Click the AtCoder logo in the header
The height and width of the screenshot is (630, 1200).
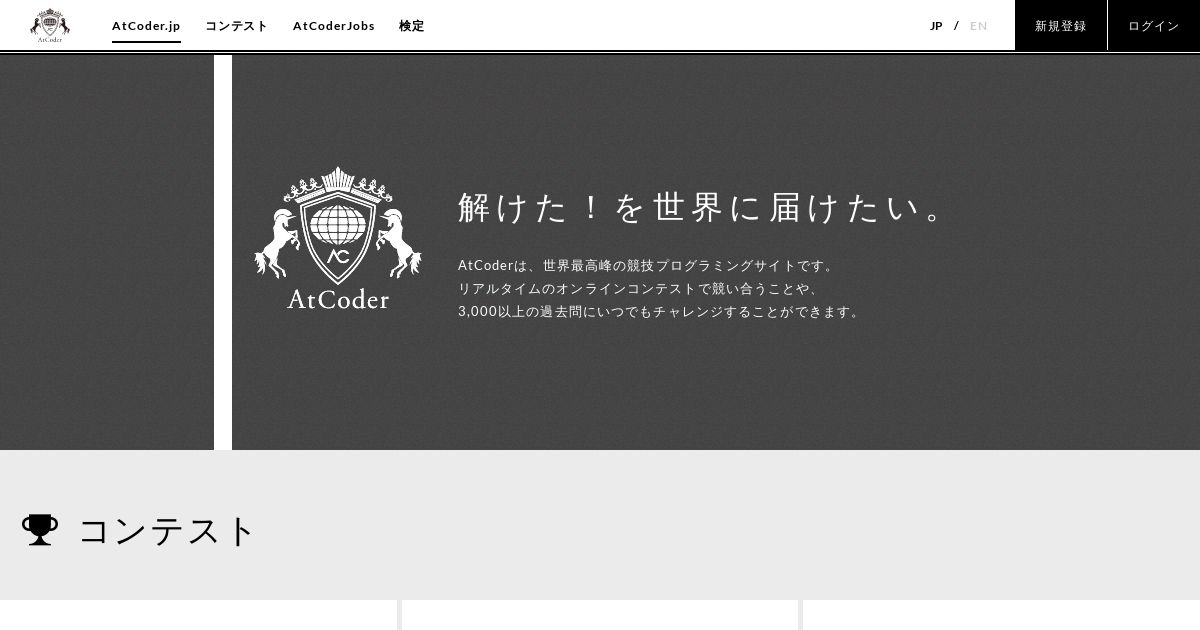50,26
